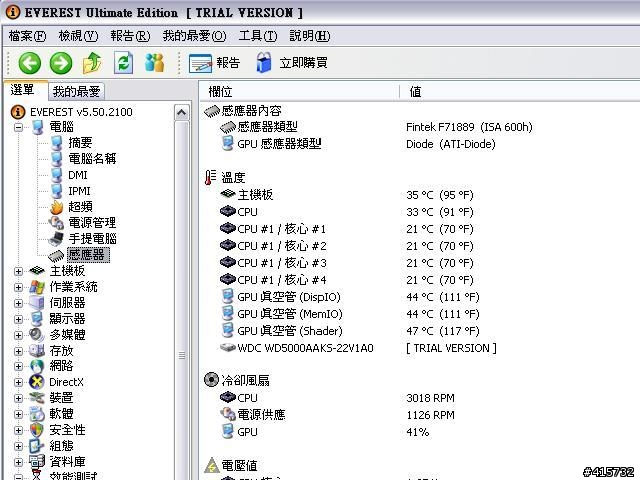The image size is (640, 480).
Task: Expand the 網路 node
Action: tap(18, 366)
